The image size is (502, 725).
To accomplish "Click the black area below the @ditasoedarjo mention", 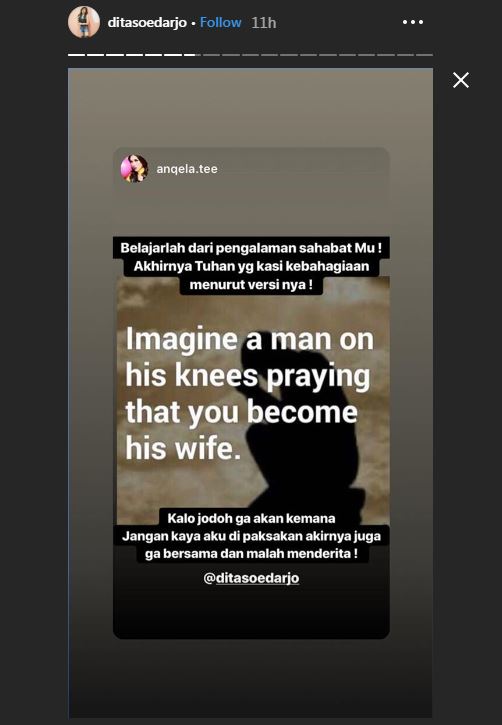I will coord(251,613).
